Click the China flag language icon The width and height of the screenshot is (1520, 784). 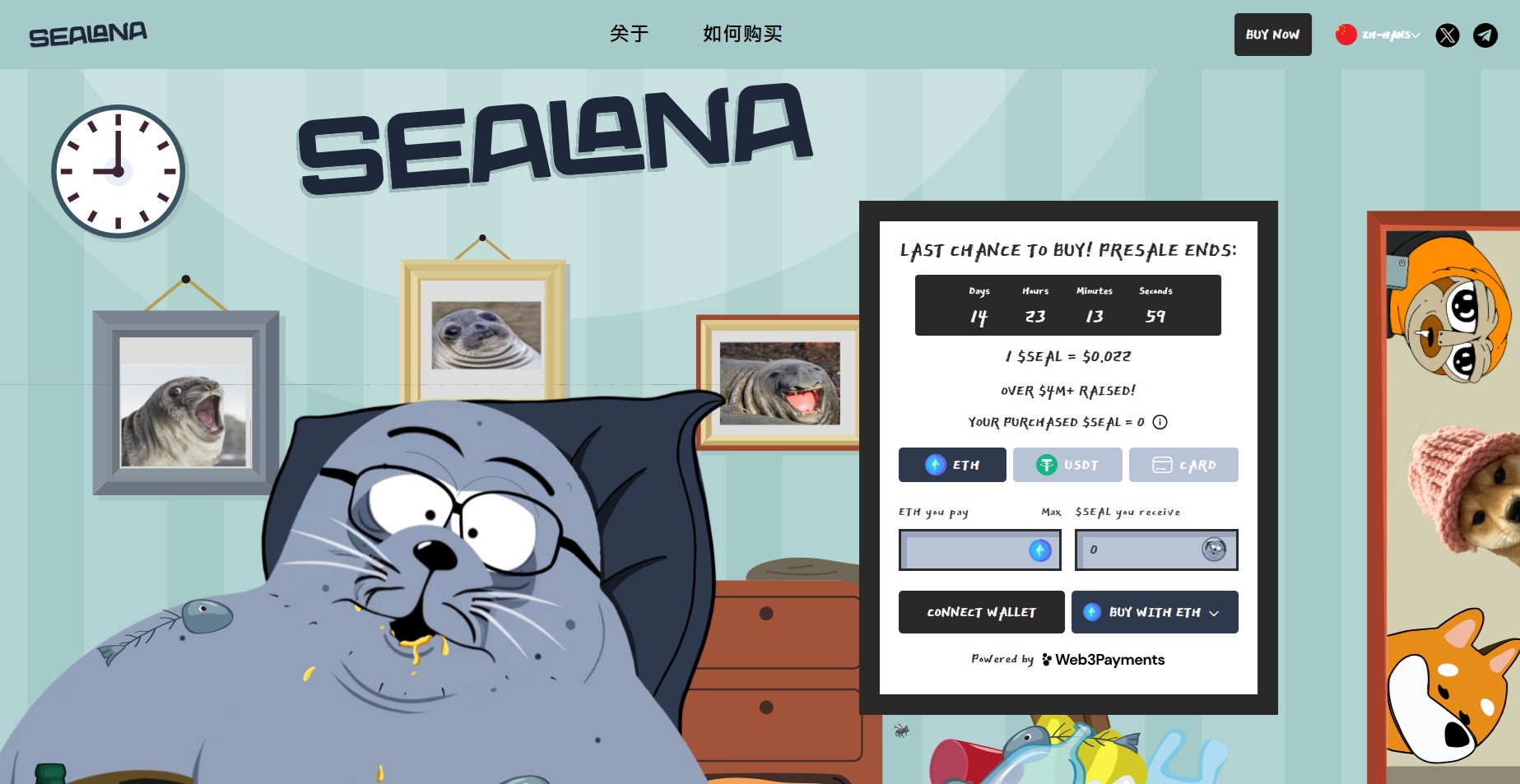click(x=1346, y=35)
